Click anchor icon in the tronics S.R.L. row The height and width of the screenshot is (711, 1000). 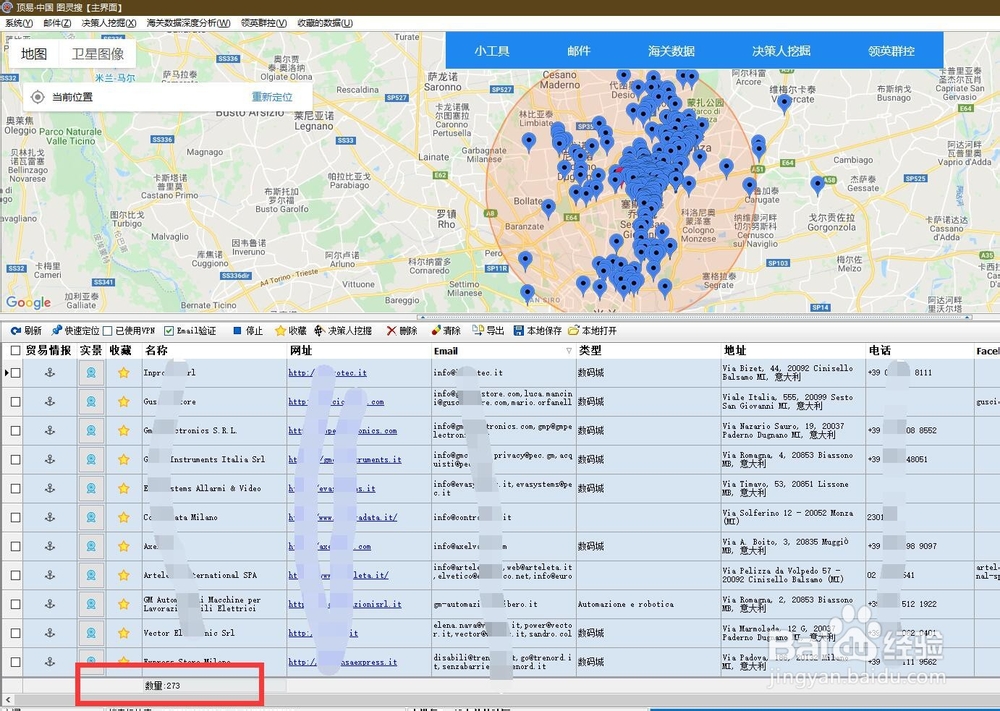coord(50,430)
